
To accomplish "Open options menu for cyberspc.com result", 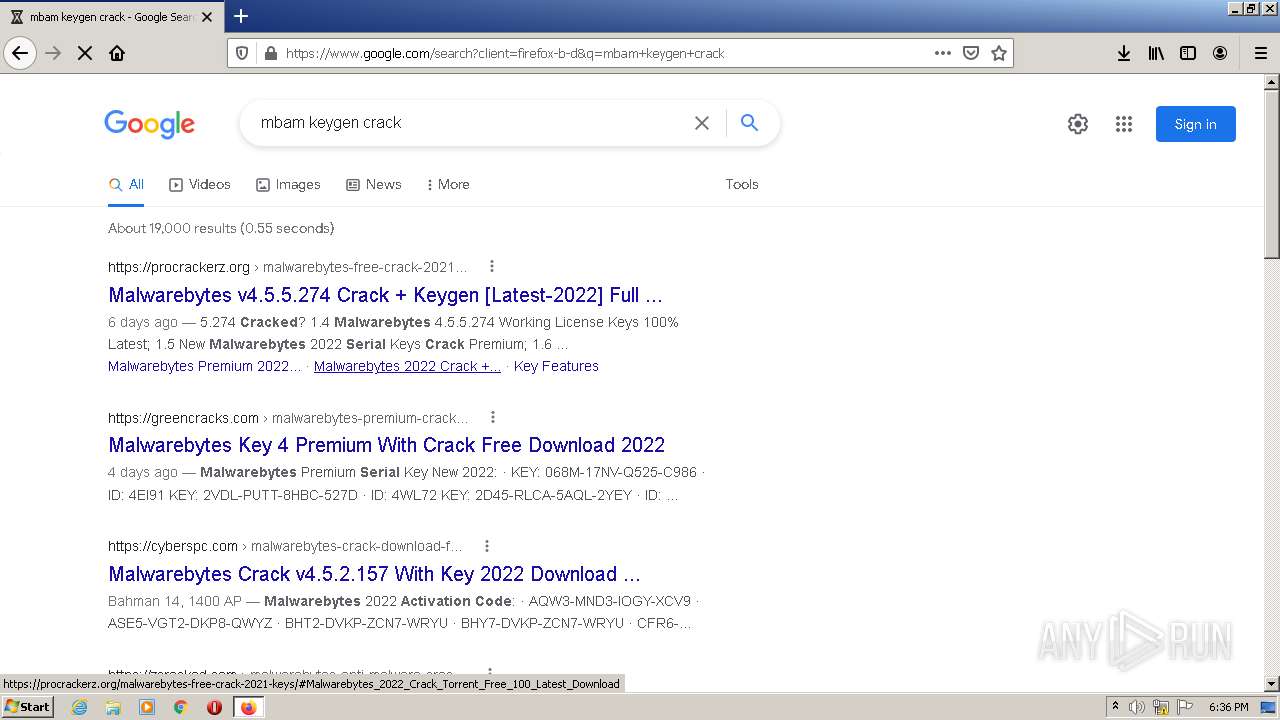I will click(x=486, y=546).
